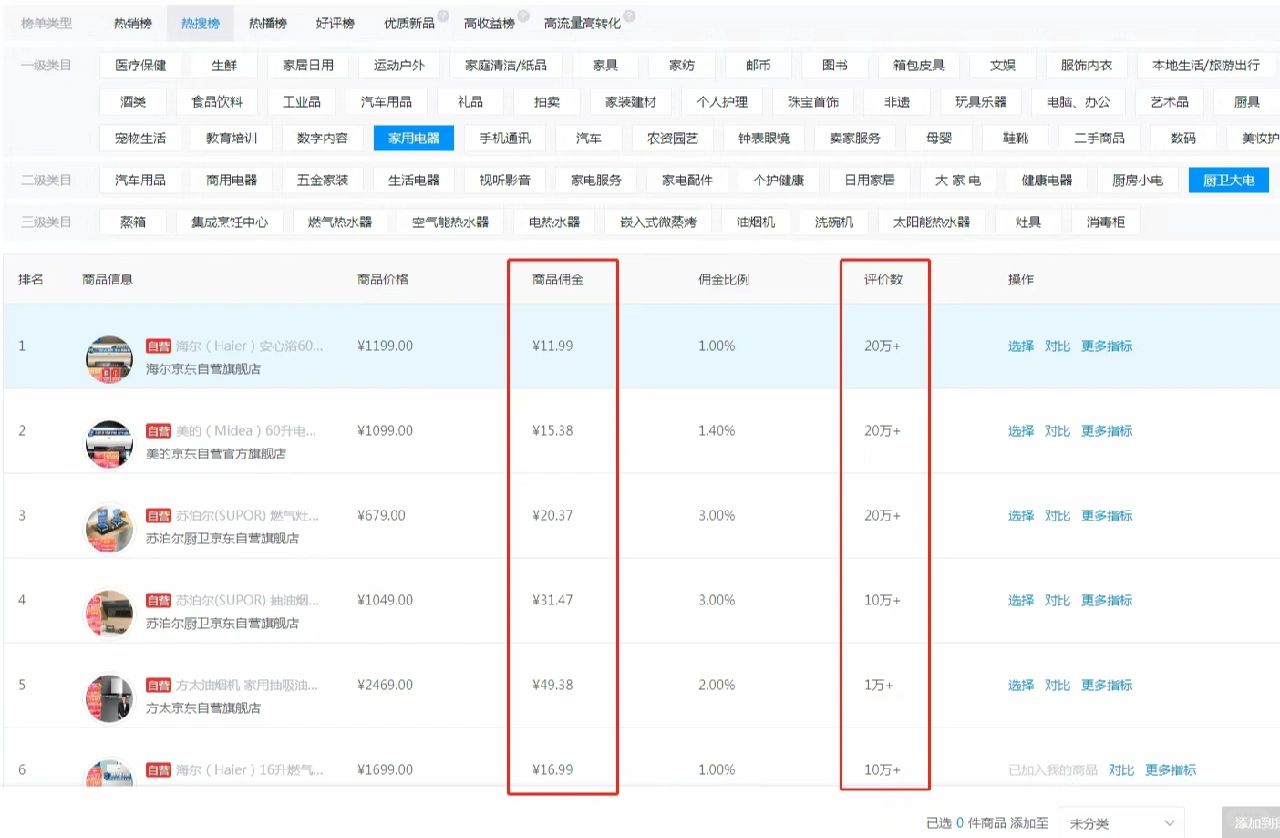Select the 视听影音 second-level category
Screen dimensions: 1280x838
(x=505, y=180)
